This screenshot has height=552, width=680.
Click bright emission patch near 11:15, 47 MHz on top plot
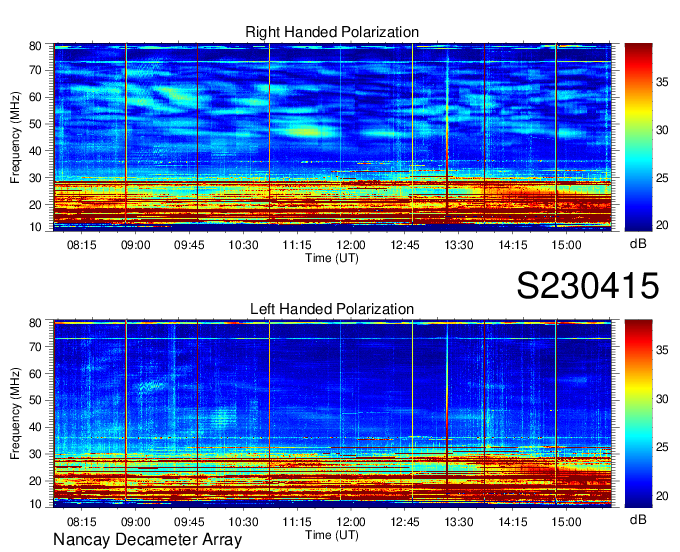pyautogui.click(x=307, y=131)
